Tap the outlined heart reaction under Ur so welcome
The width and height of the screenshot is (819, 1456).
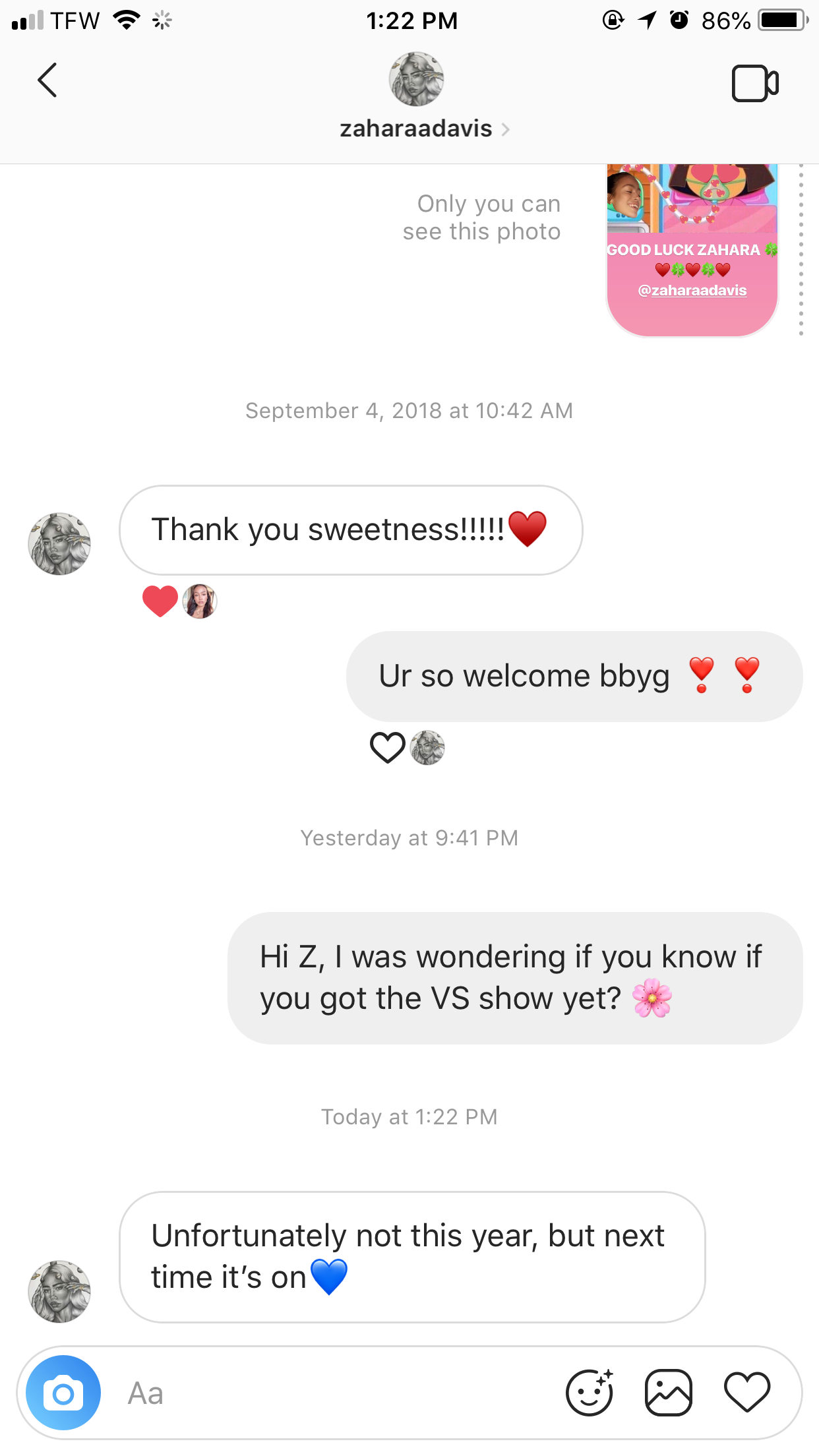coord(387,748)
